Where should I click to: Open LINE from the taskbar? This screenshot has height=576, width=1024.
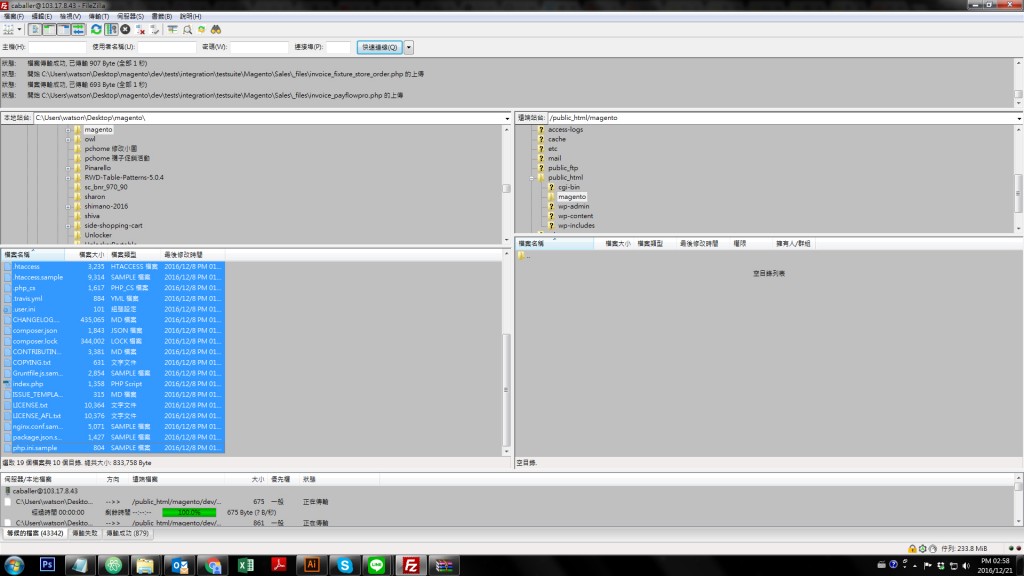coord(377,565)
